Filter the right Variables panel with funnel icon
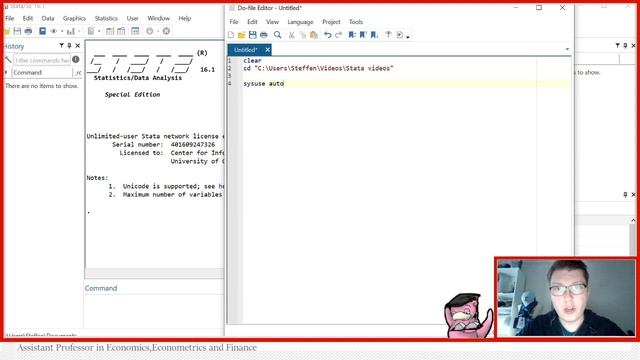Viewport: 640px width, 360px height. 618,46
